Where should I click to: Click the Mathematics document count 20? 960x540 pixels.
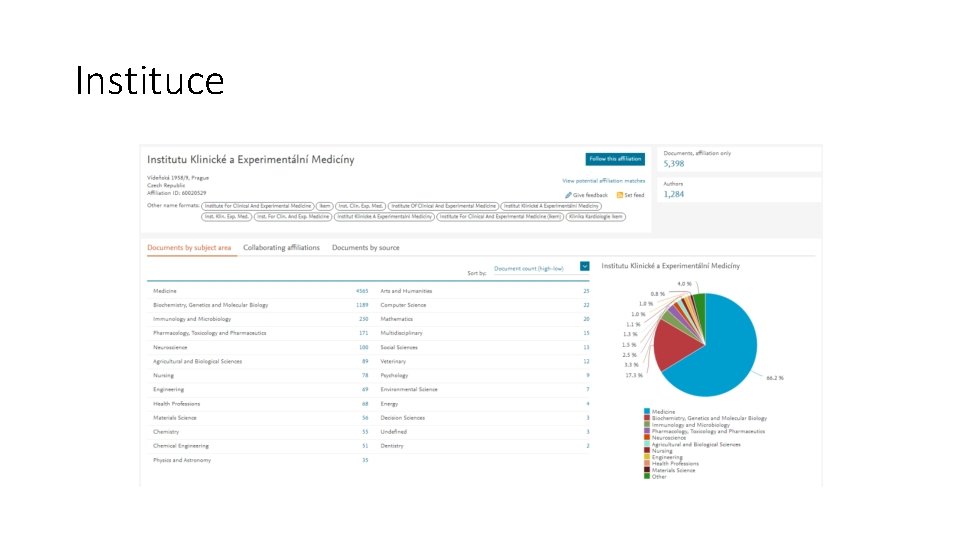pos(587,319)
